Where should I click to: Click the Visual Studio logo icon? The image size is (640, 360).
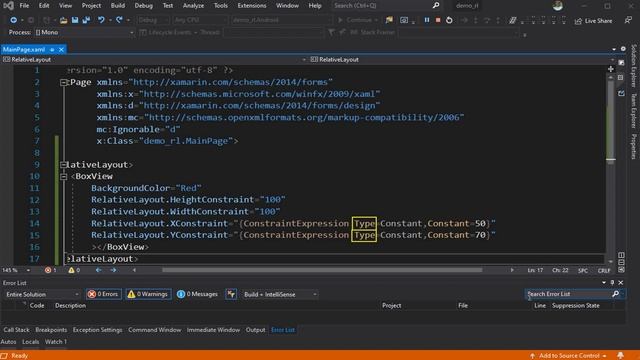pos(8,6)
